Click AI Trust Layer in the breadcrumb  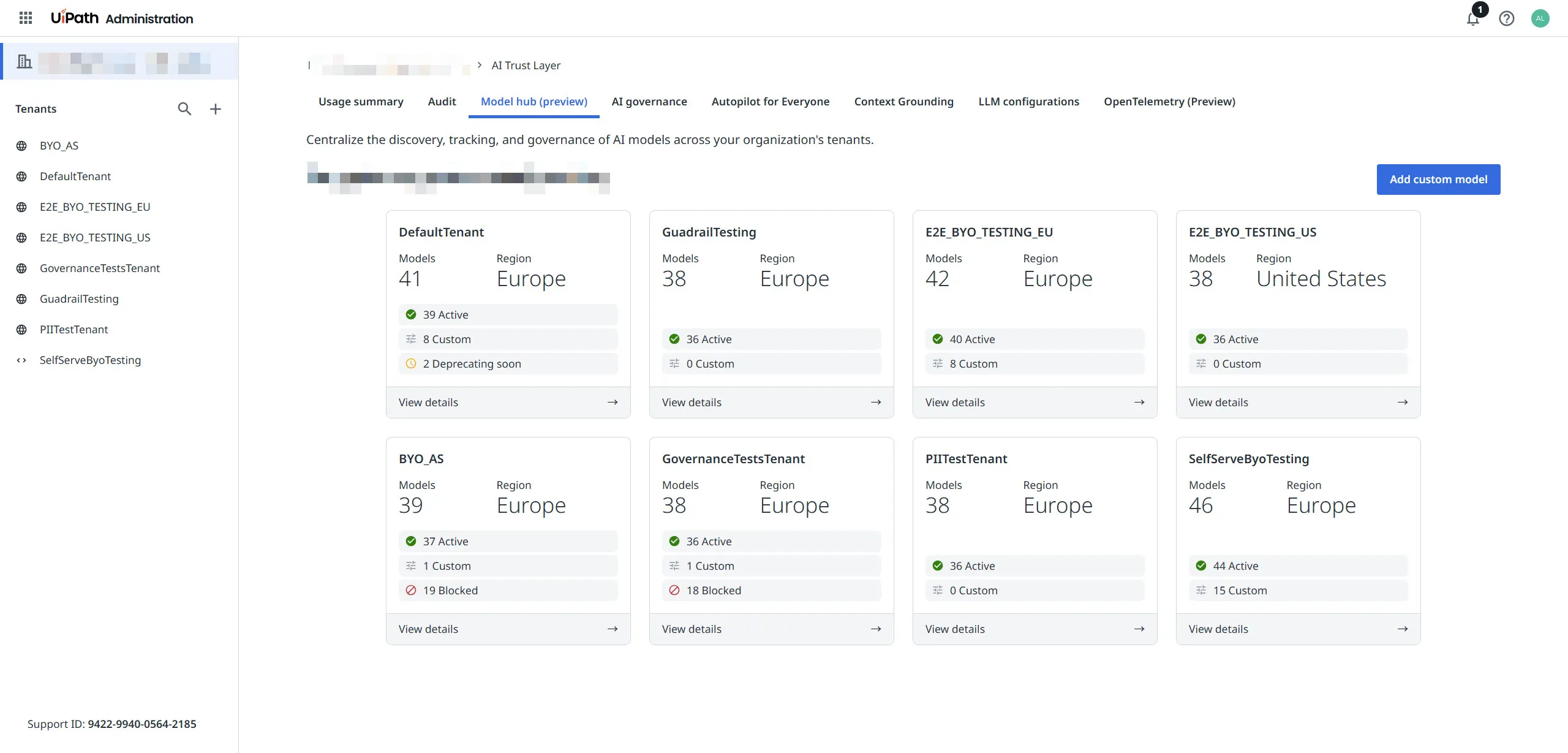[x=526, y=66]
